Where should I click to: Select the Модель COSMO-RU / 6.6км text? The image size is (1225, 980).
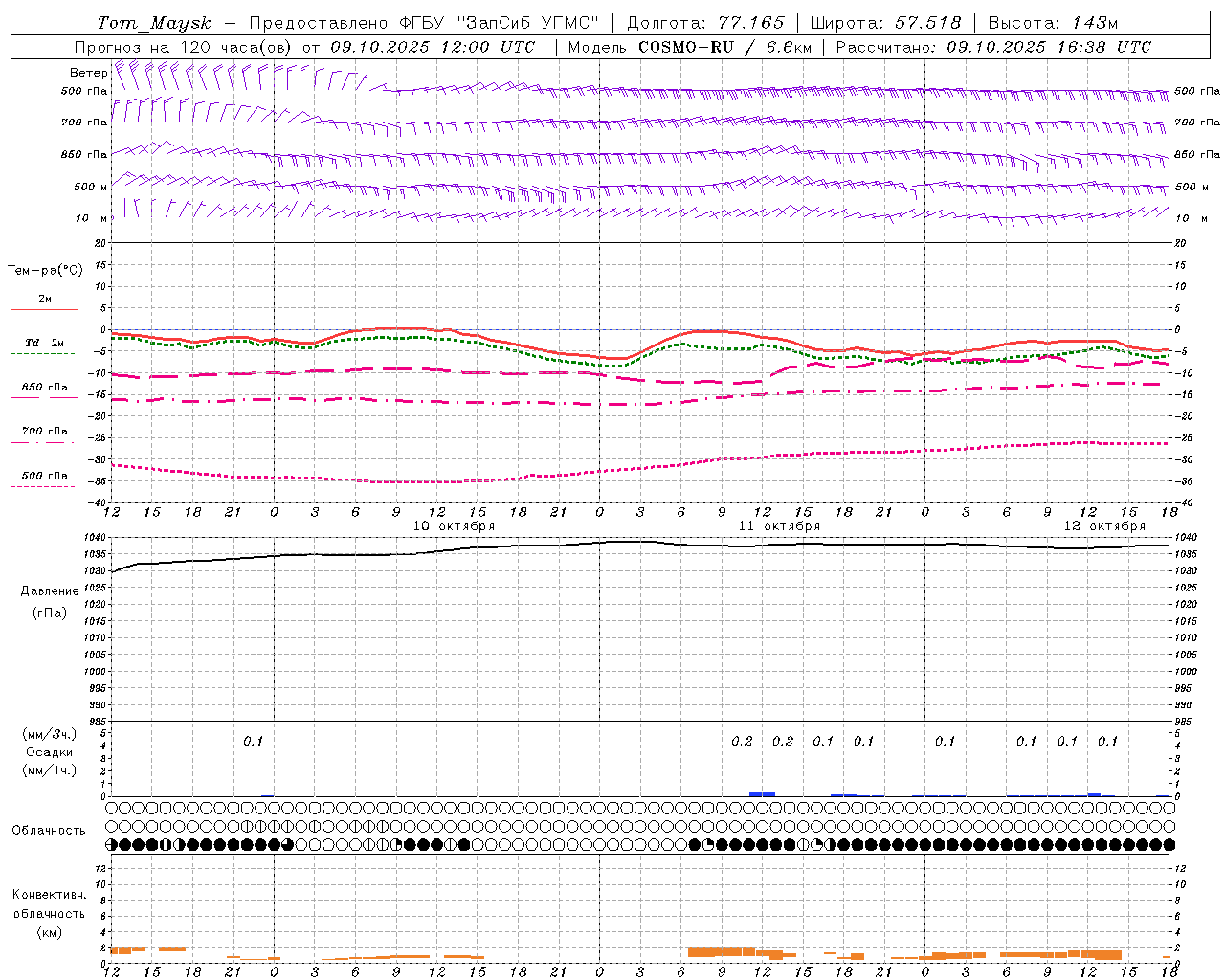pyautogui.click(x=690, y=47)
